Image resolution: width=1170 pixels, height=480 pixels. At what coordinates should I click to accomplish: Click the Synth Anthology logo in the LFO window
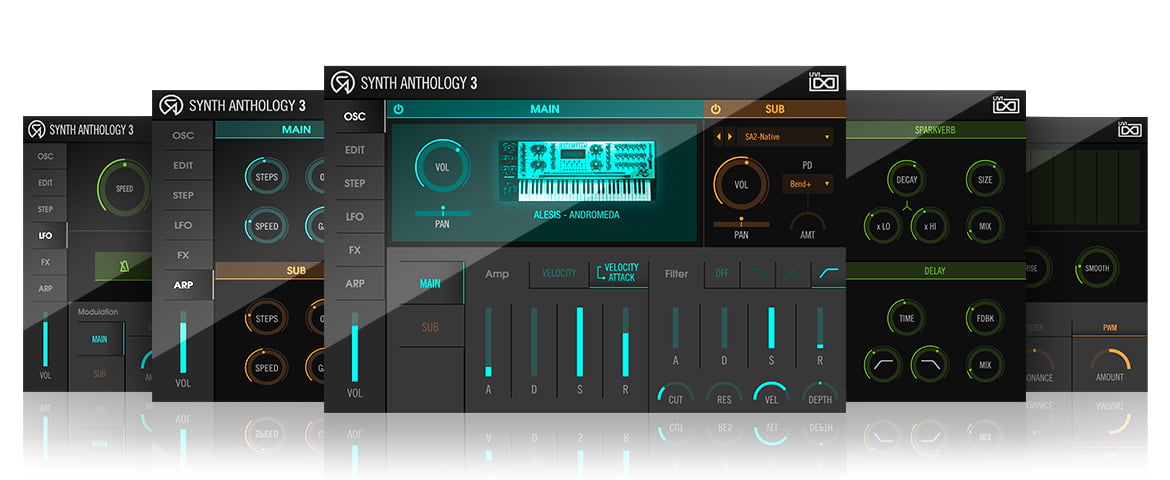(37, 129)
